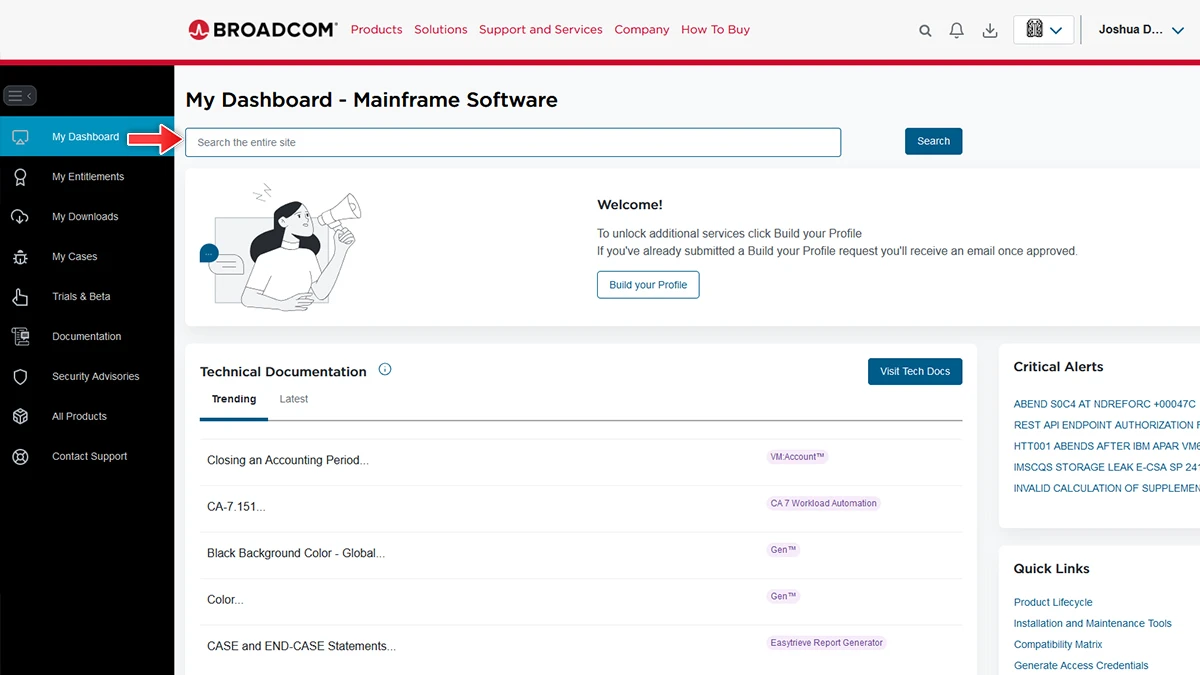Screen dimensions: 1200x675
Task: Open Generate Access Credentials quick link
Action: click(x=1081, y=665)
